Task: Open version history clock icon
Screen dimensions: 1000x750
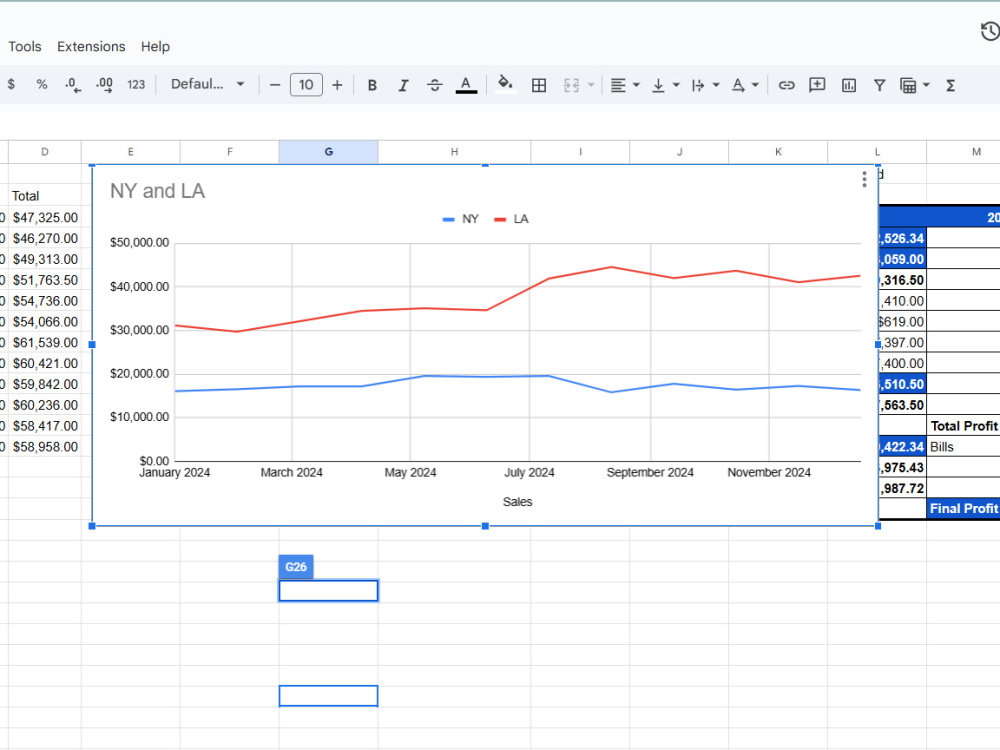Action: (x=990, y=31)
